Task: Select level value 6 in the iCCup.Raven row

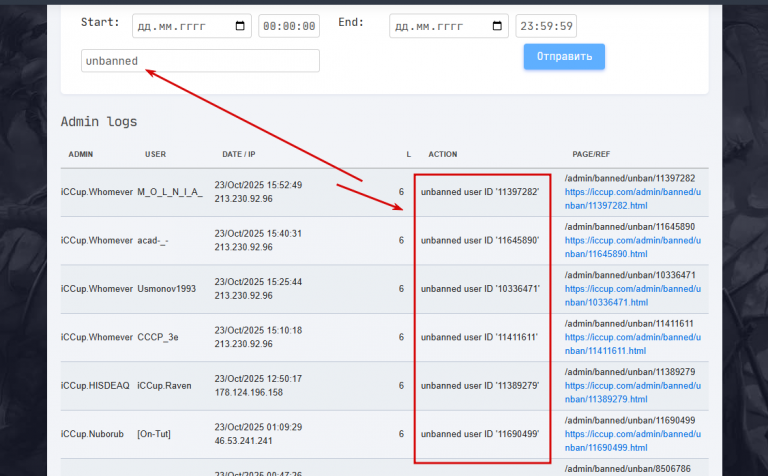Action: pyautogui.click(x=401, y=386)
